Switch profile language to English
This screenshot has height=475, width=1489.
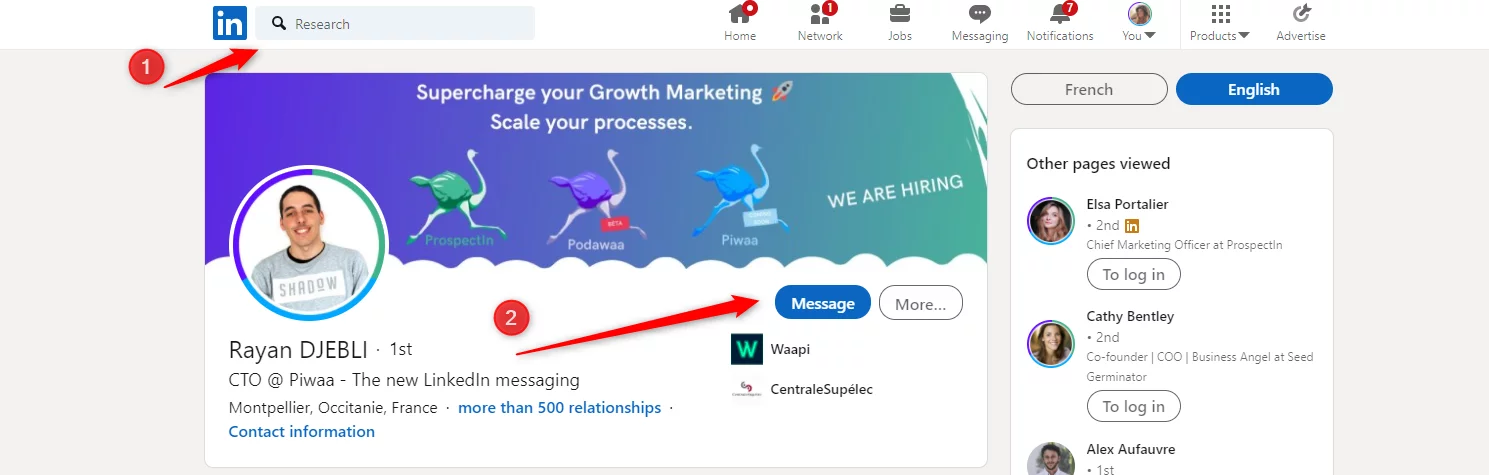coord(1254,89)
